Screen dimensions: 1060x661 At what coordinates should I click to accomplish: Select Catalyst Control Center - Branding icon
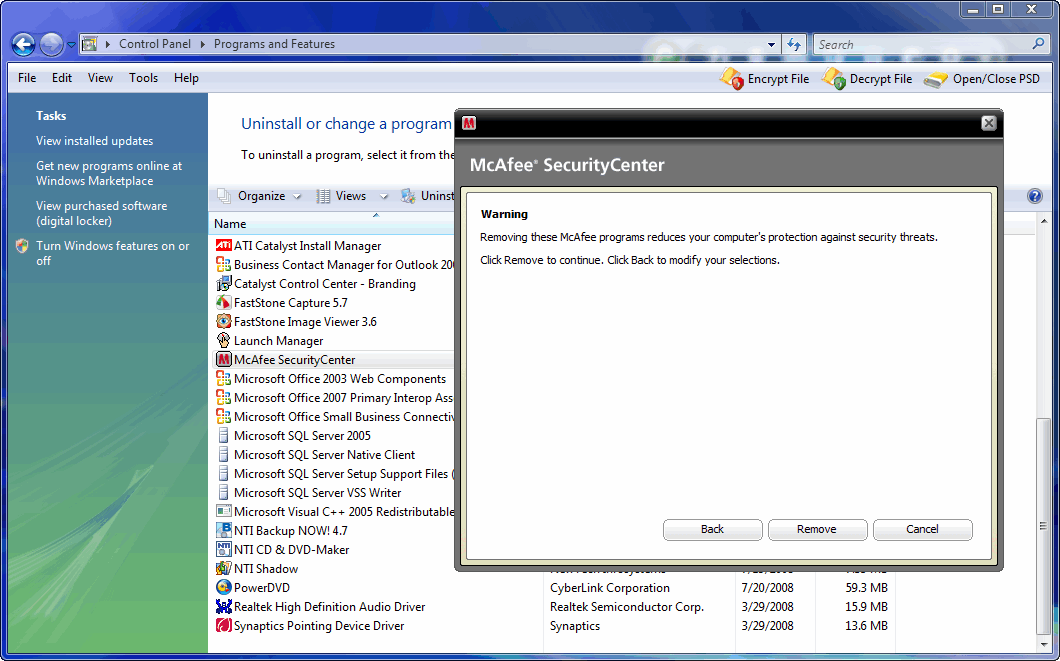224,283
